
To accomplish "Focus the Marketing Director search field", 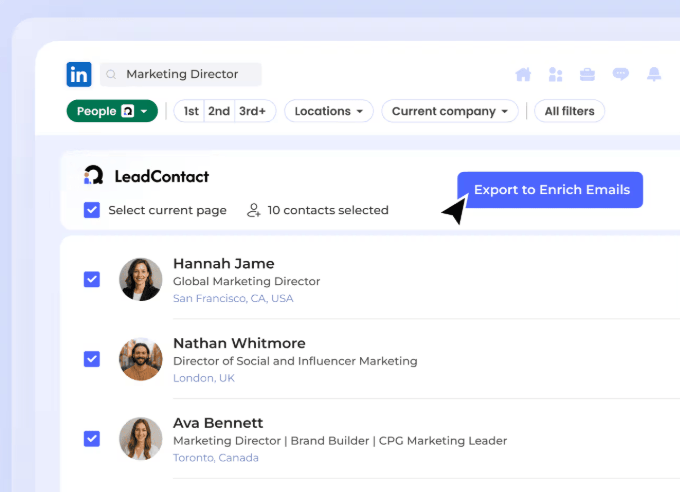I will point(181,74).
